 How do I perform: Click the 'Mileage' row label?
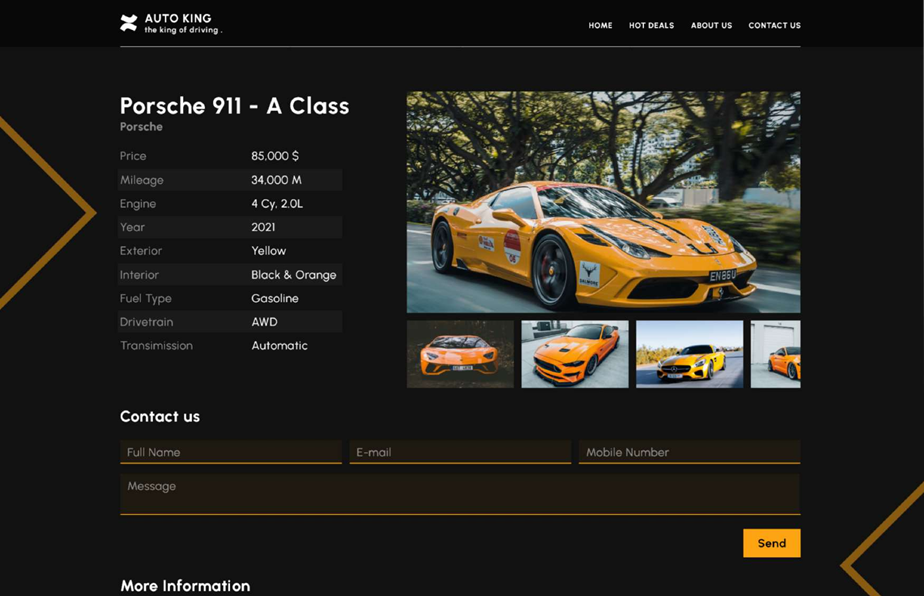click(141, 180)
